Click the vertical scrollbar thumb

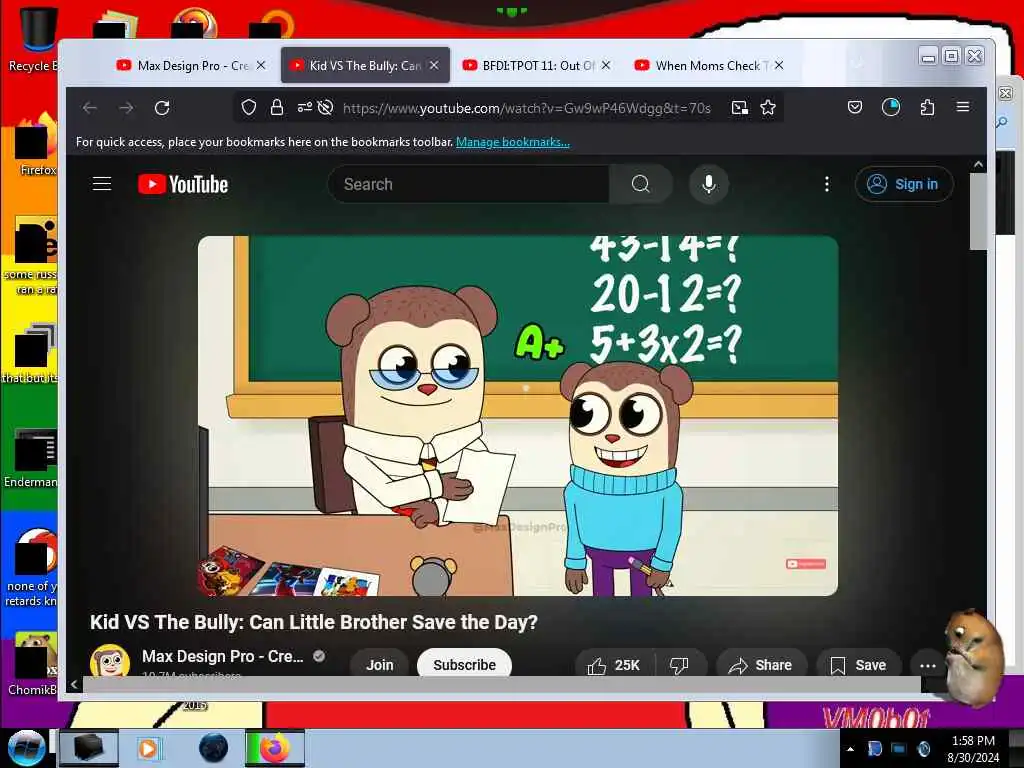click(x=978, y=210)
